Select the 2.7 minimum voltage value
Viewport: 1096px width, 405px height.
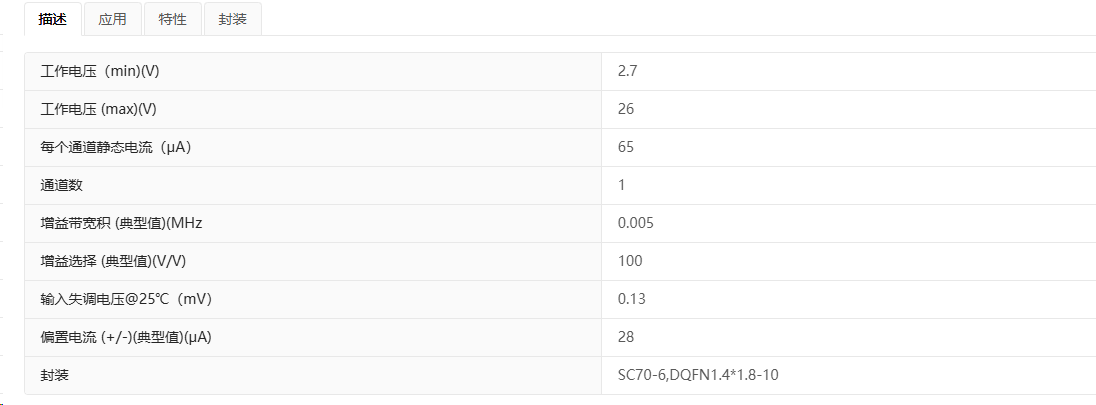pyautogui.click(x=627, y=71)
